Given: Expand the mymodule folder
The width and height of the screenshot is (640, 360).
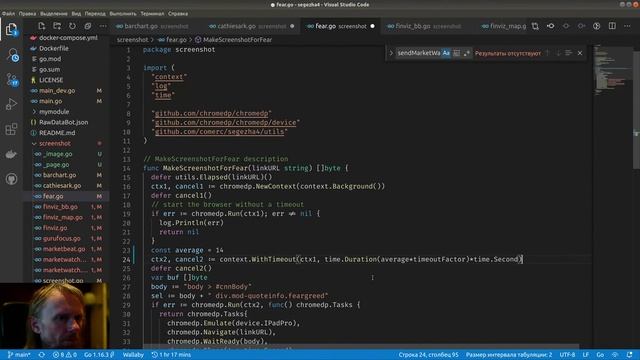Looking at the screenshot, I should coord(54,111).
